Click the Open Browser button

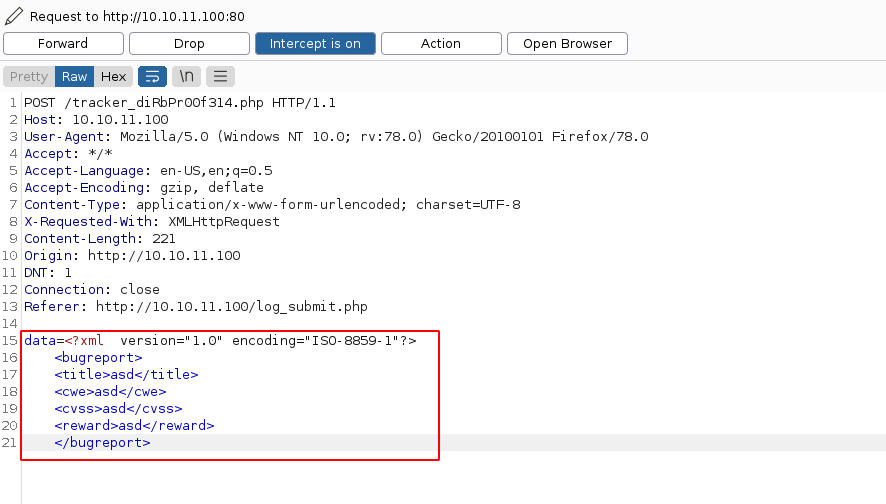pyautogui.click(x=567, y=43)
